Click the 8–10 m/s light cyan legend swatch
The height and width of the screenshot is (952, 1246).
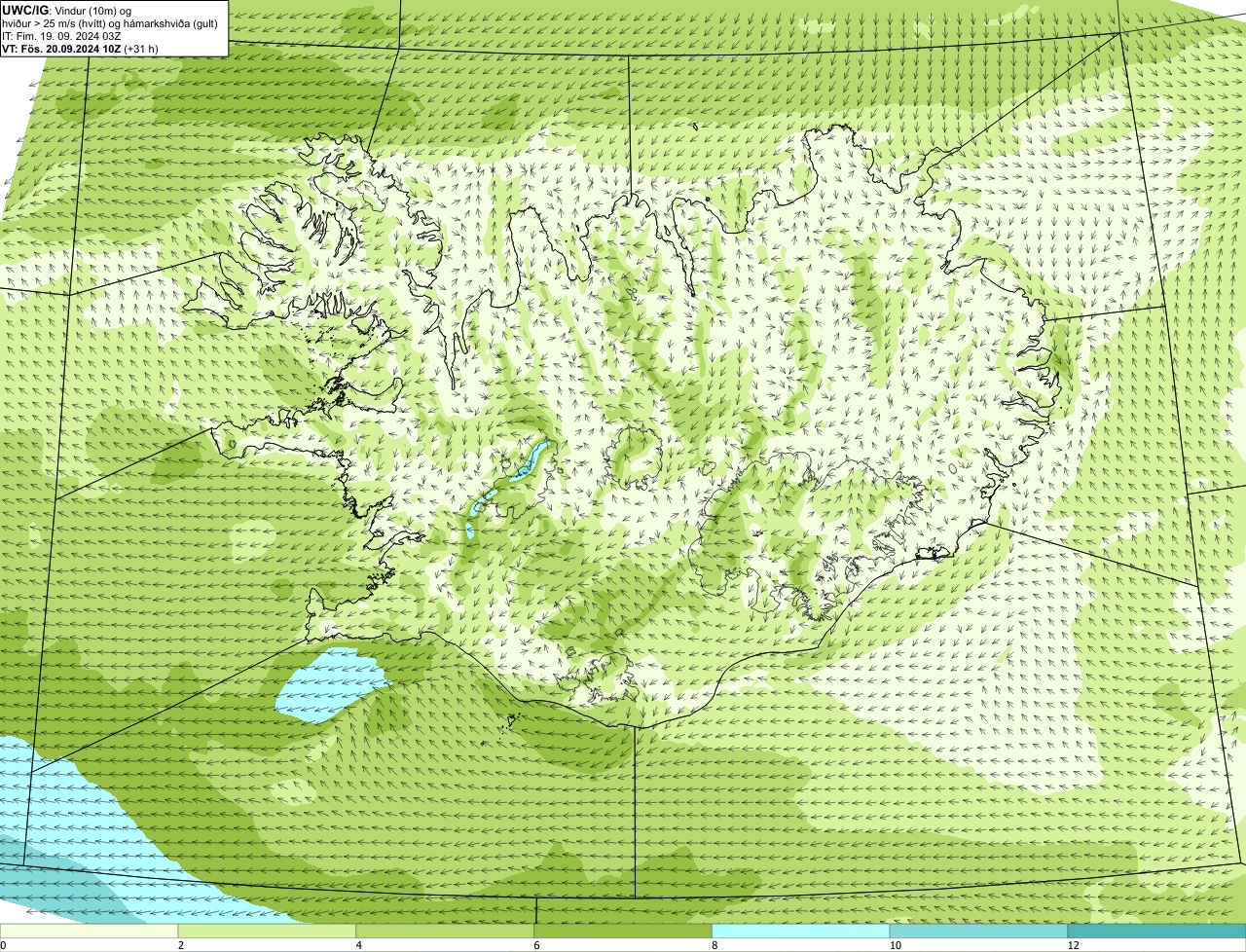(801, 932)
